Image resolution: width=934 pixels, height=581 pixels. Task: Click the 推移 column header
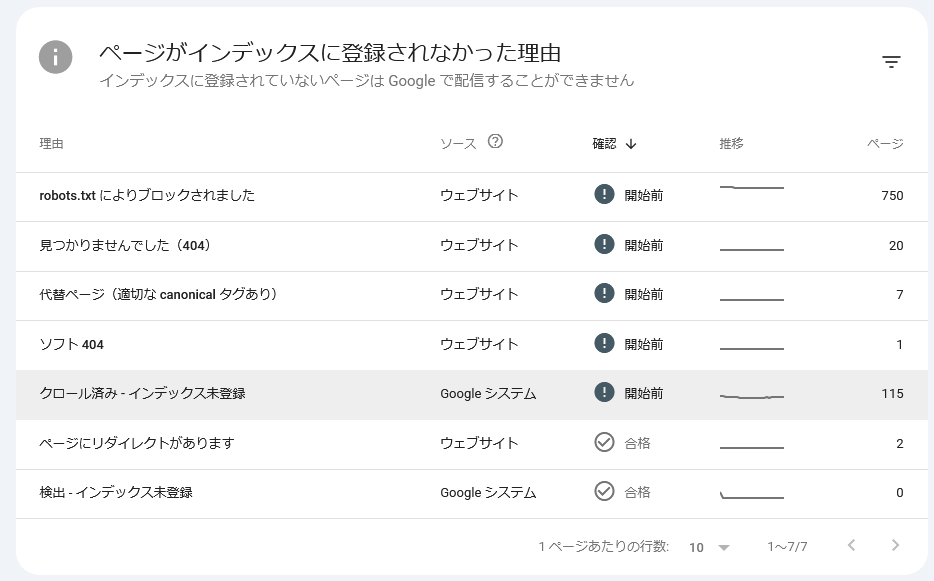point(731,144)
